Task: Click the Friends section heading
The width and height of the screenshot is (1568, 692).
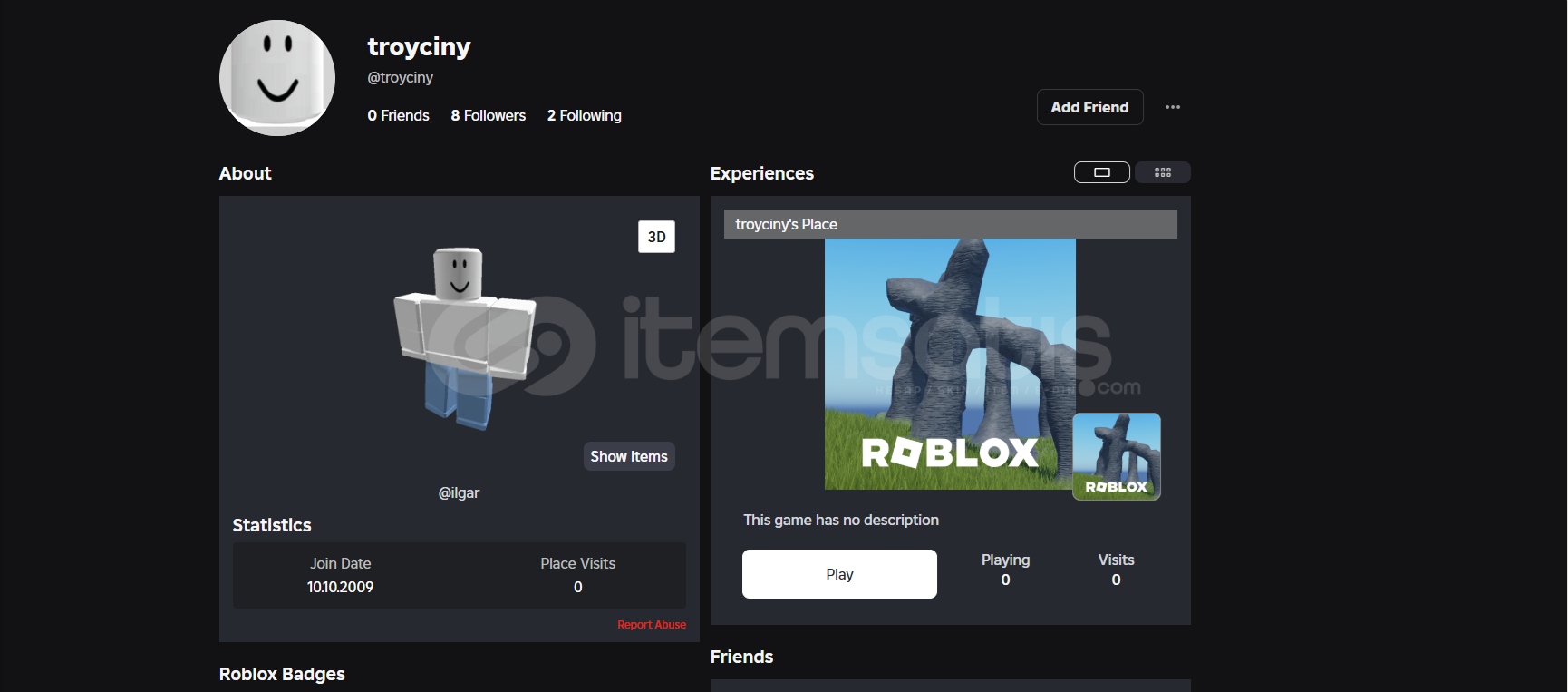Action: click(741, 657)
